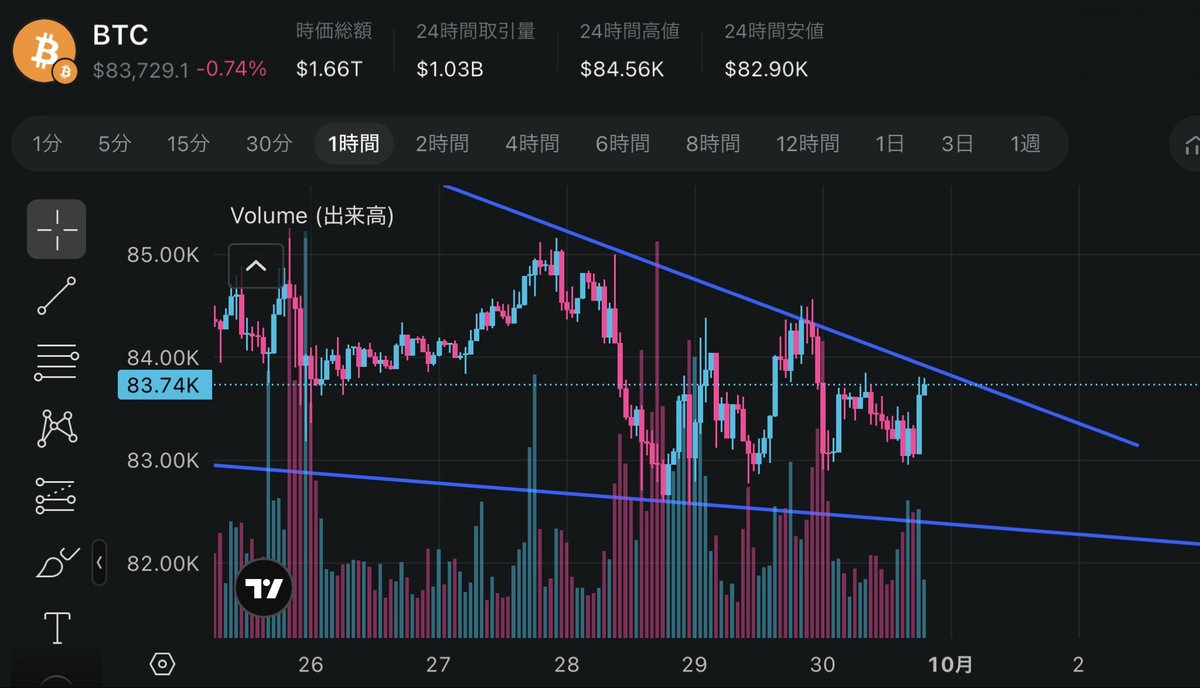1200x688 pixels.
Task: Select the text annotation tool
Action: coord(58,629)
